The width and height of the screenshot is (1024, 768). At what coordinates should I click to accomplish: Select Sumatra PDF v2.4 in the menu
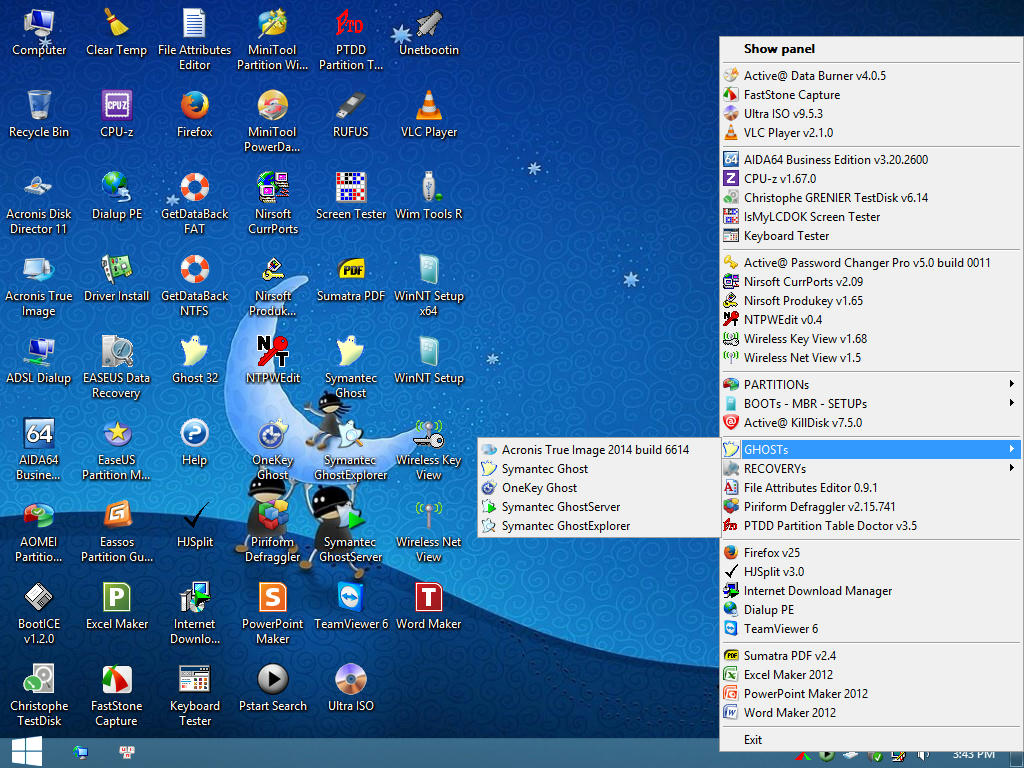pos(871,656)
